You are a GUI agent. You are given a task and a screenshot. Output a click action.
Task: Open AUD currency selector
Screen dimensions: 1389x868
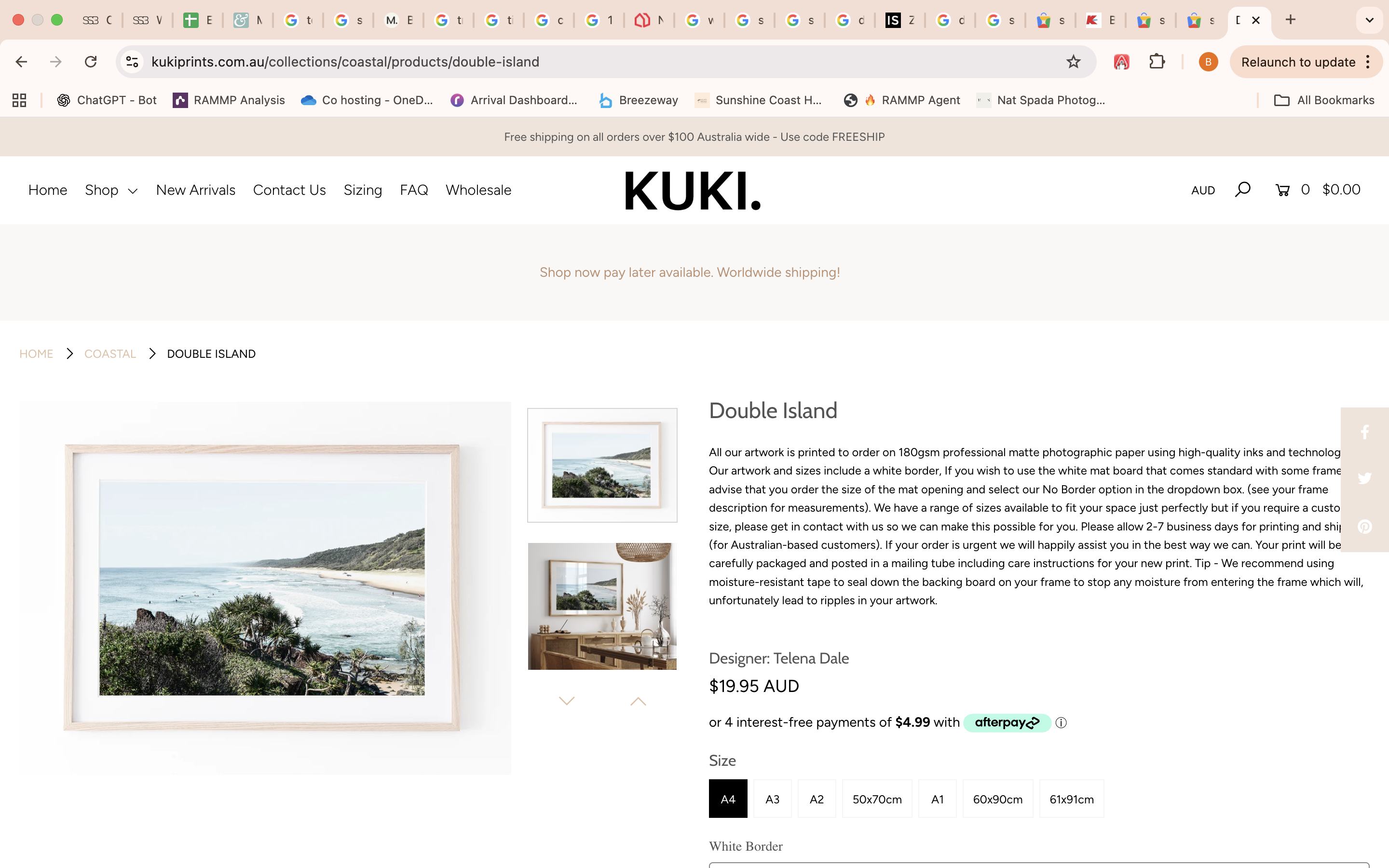coord(1202,190)
